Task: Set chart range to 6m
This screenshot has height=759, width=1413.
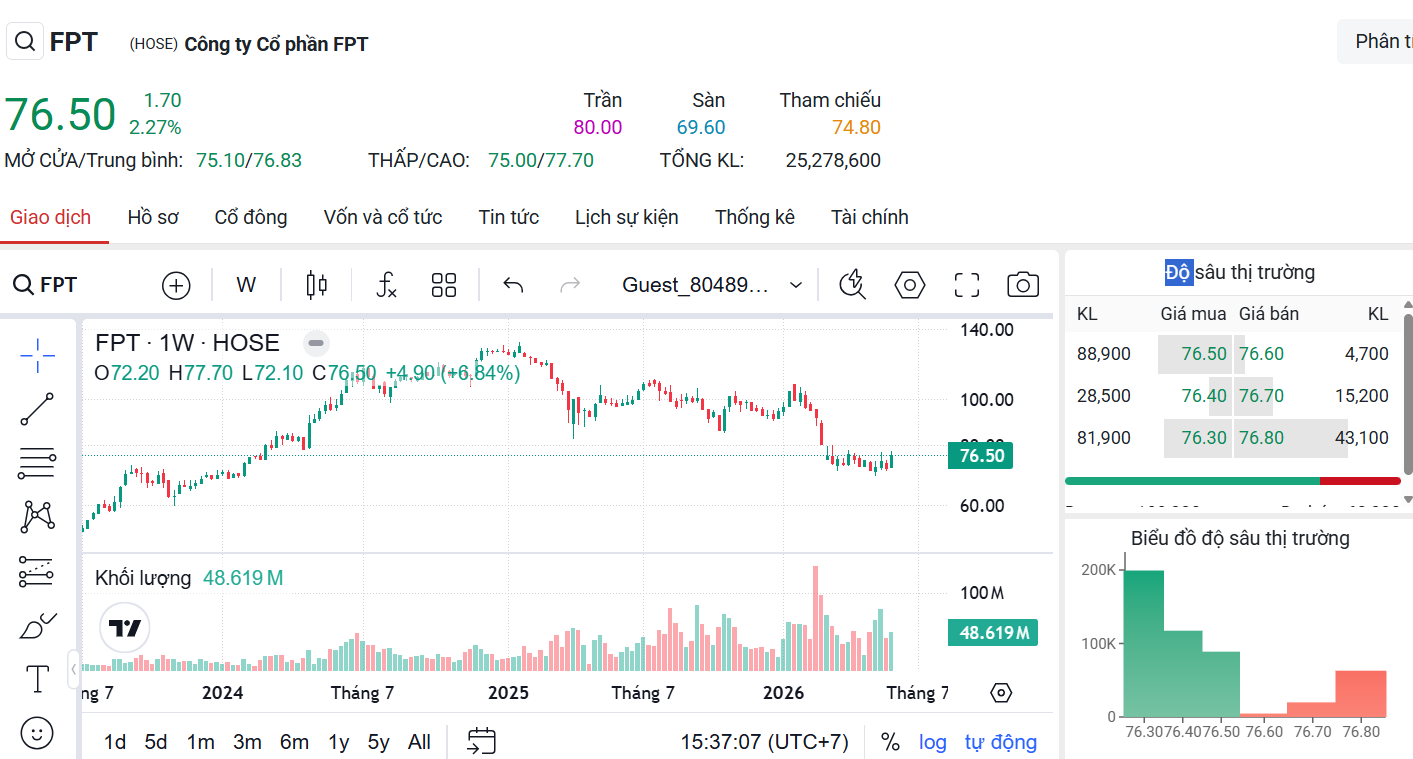Action: [294, 742]
